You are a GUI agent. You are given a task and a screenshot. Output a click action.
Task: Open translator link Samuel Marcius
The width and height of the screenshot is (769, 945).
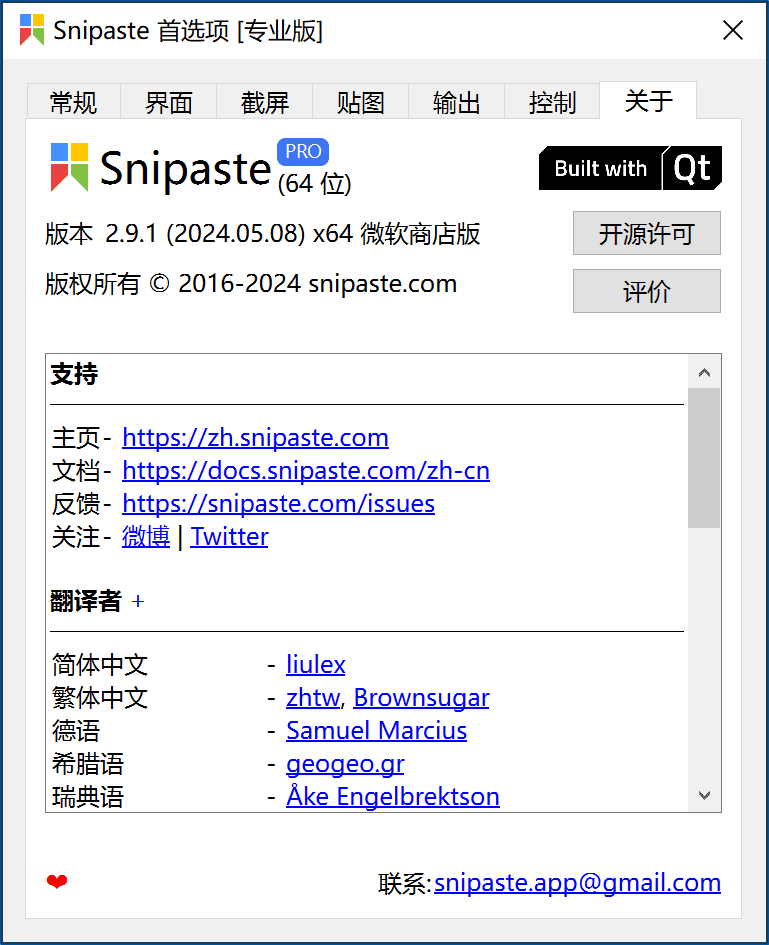(x=377, y=730)
